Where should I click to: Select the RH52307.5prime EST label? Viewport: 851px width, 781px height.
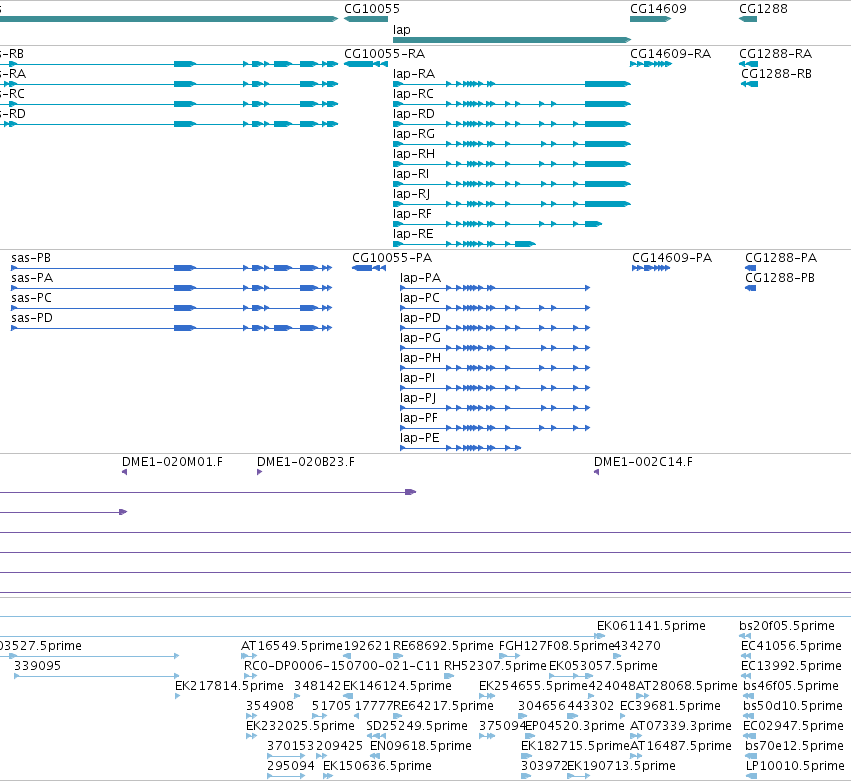(x=496, y=666)
